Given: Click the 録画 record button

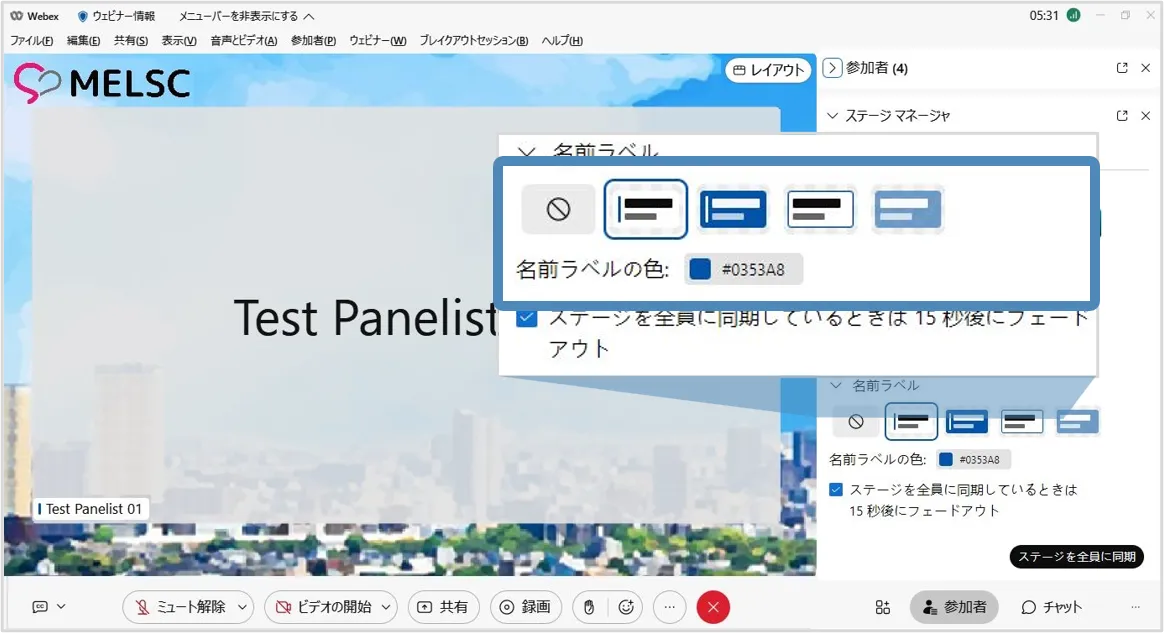Looking at the screenshot, I should [525, 607].
